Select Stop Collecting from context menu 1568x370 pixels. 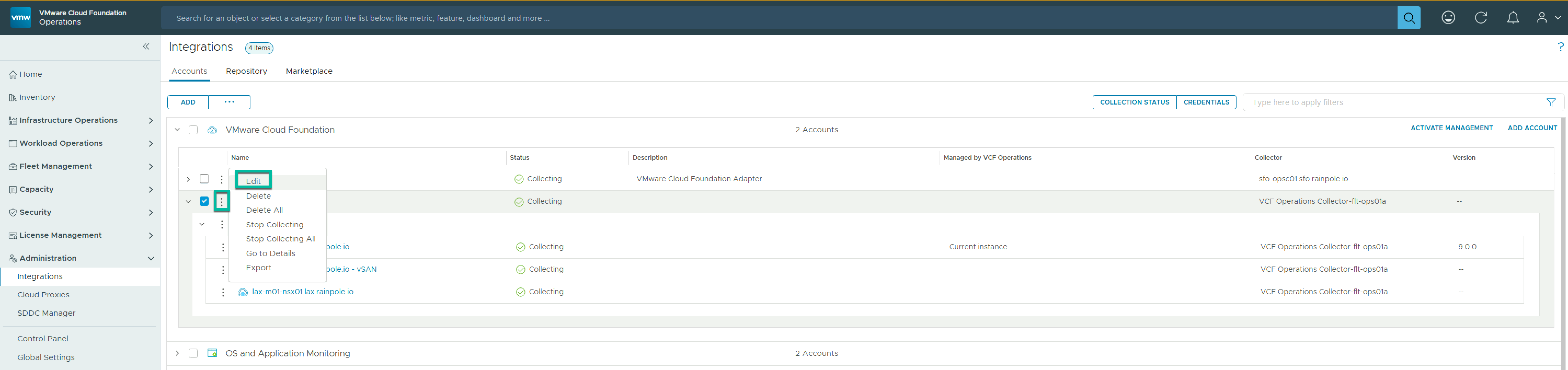(274, 224)
